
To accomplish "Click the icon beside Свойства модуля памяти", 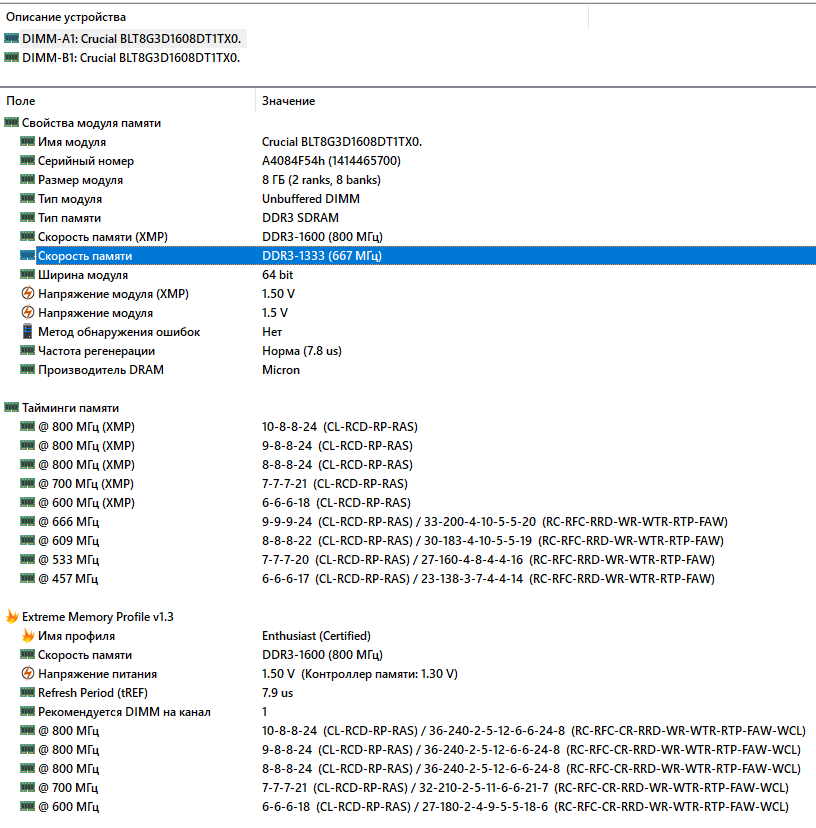I will pyautogui.click(x=11, y=123).
